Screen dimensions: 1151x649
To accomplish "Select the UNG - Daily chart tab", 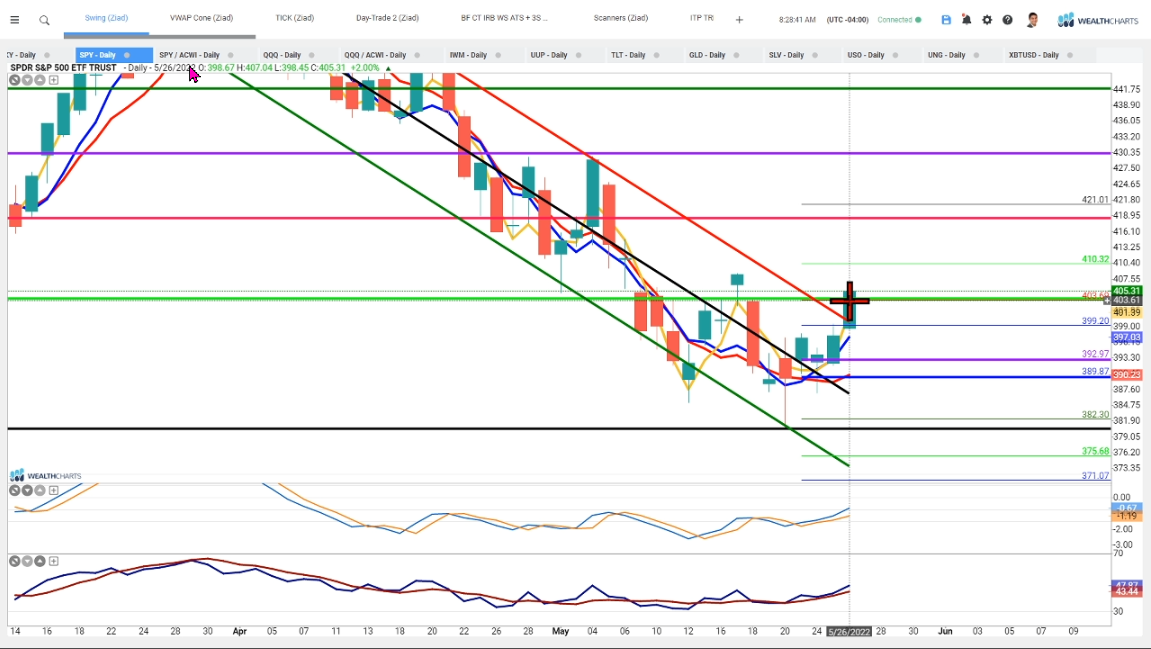I will (946, 55).
